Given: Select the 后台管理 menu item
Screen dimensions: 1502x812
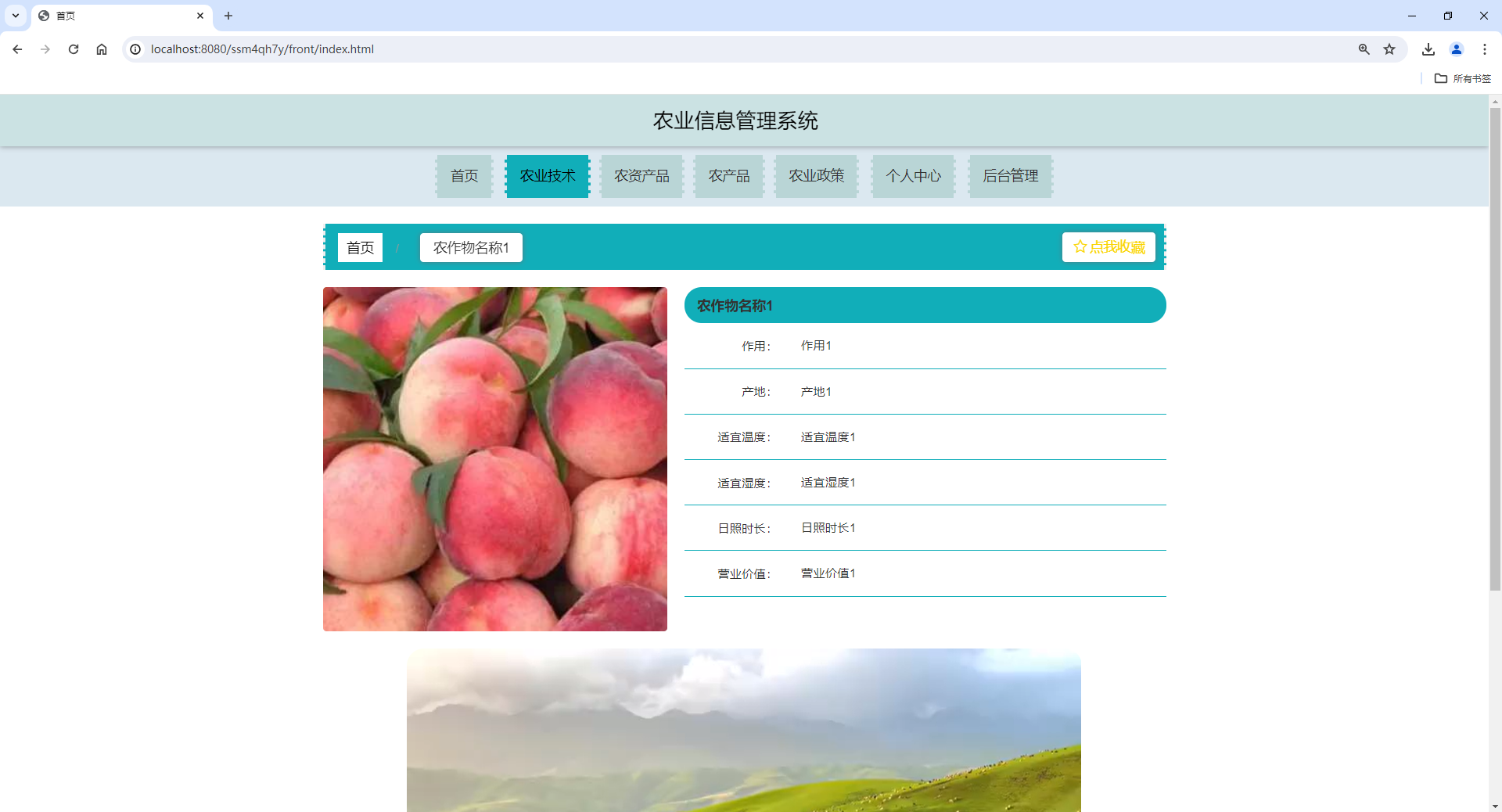Looking at the screenshot, I should point(1010,176).
